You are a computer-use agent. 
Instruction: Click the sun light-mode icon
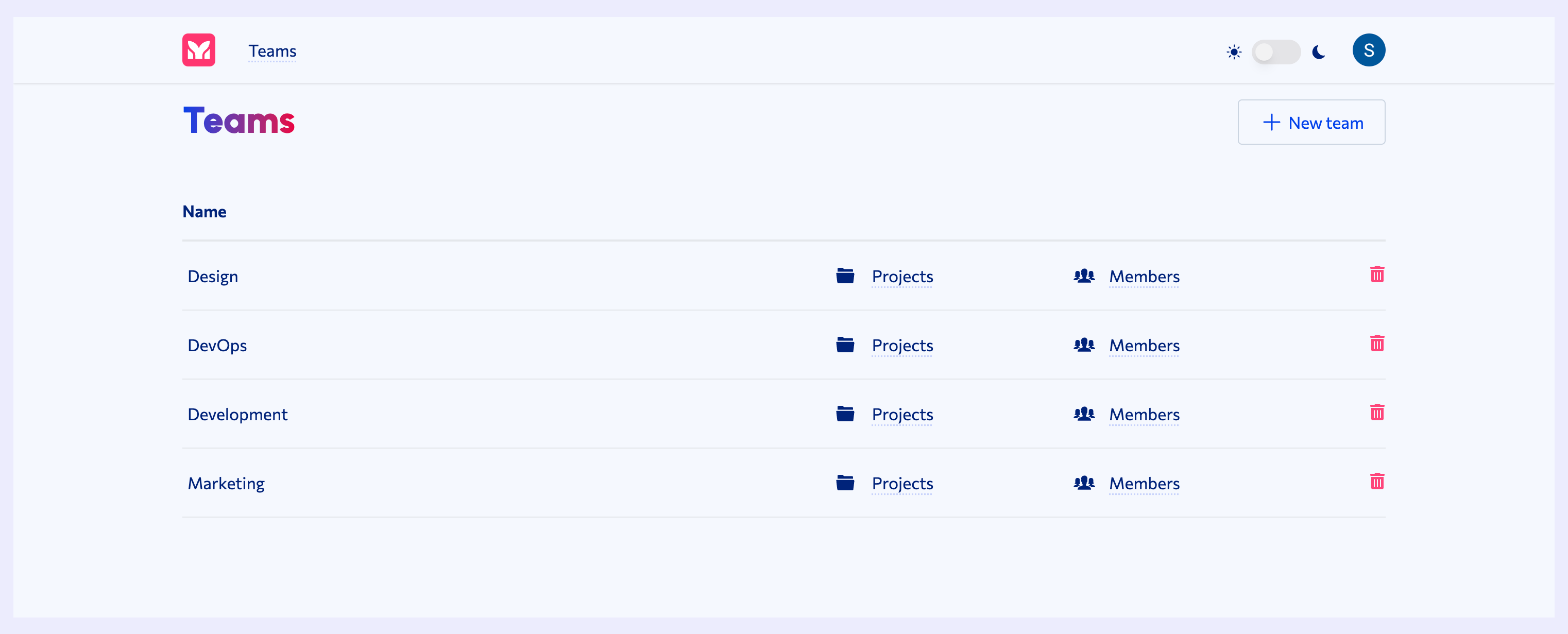(1234, 52)
